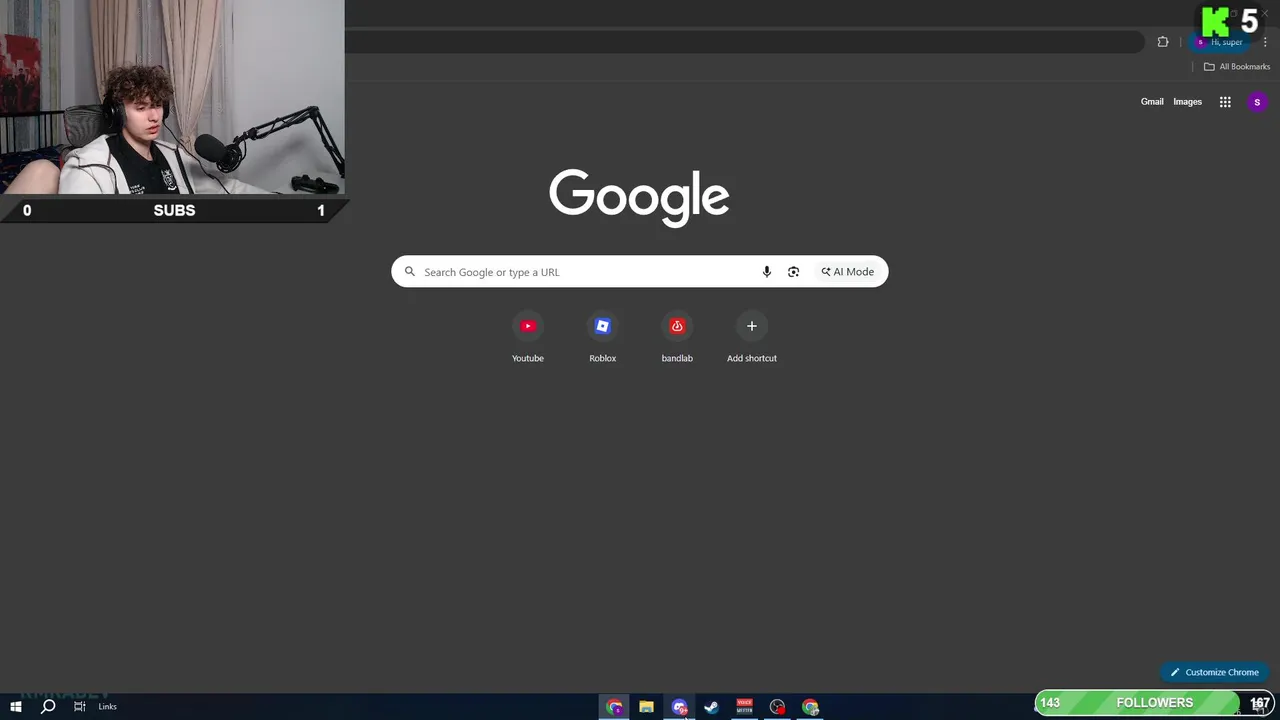
Task: Open the Google apps grid
Action: pyautogui.click(x=1225, y=102)
